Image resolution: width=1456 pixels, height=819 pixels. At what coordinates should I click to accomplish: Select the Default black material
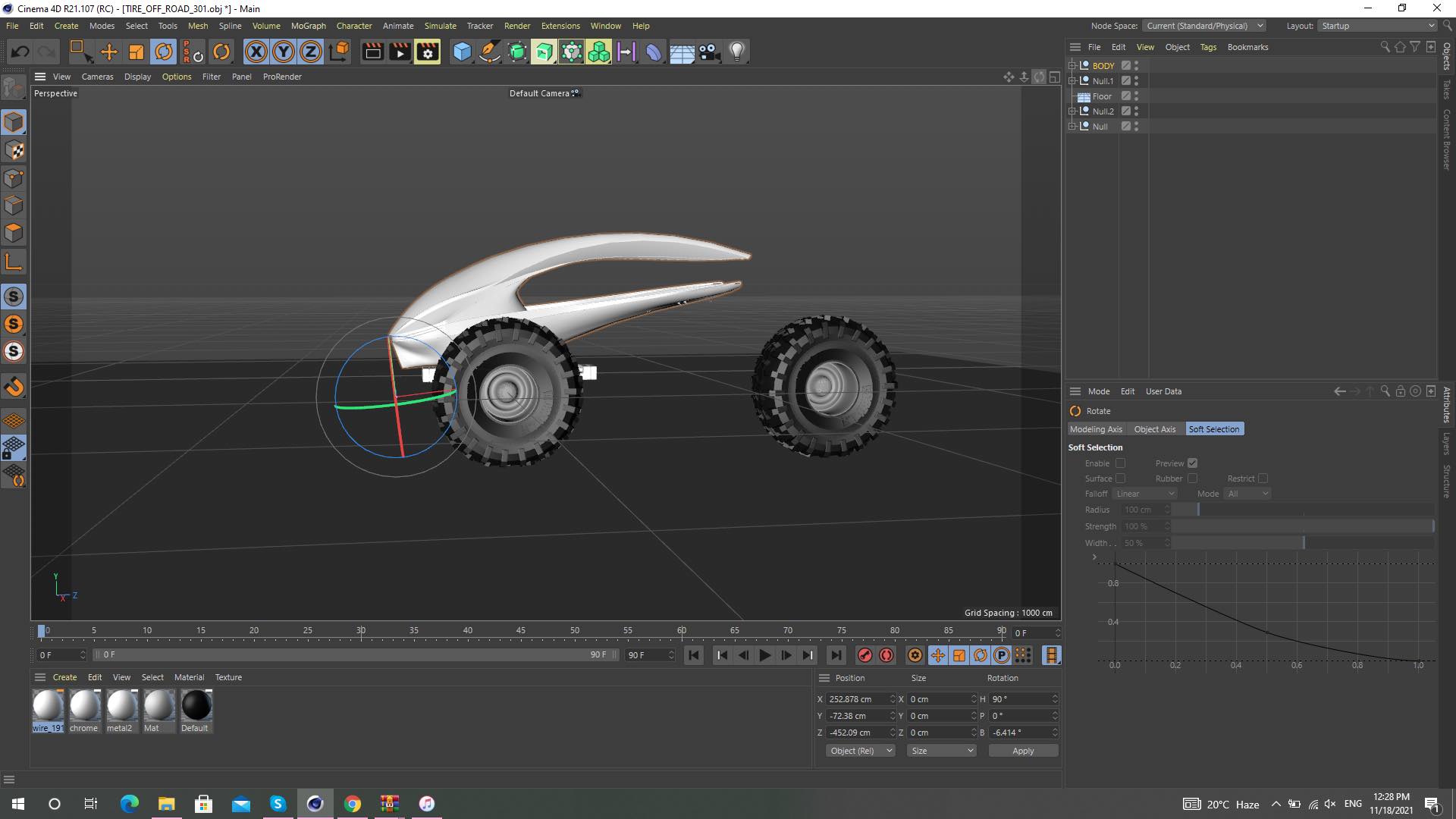coord(196,711)
